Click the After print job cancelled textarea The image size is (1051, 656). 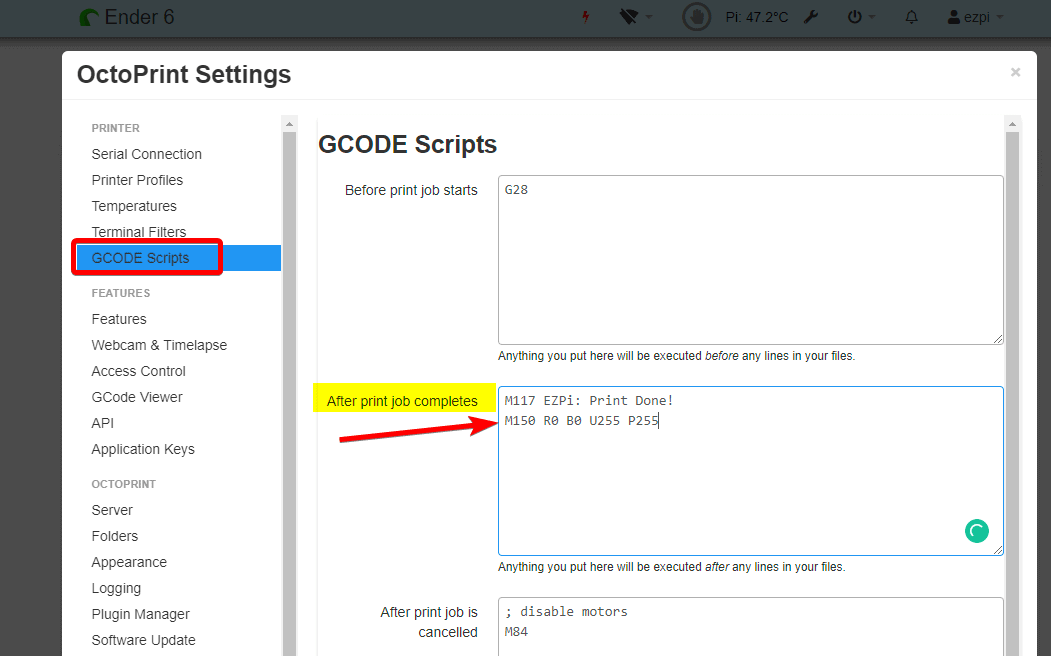coord(751,627)
